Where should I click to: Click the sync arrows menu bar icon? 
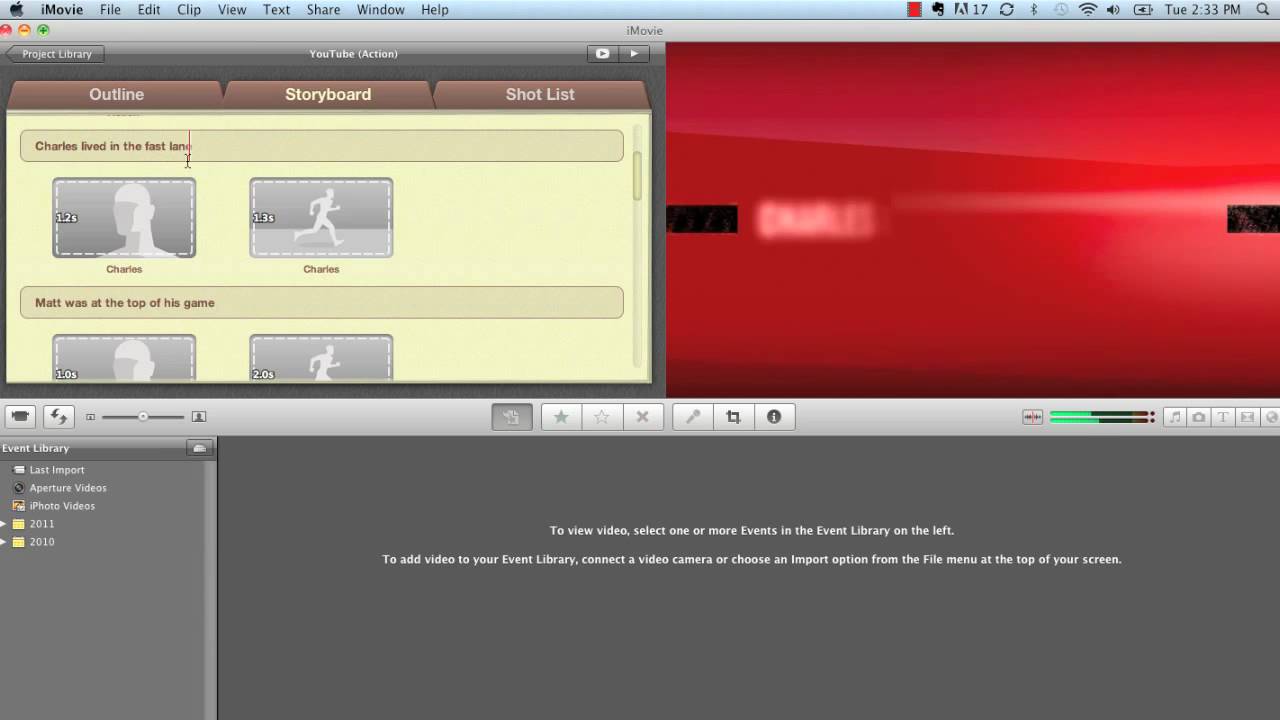[x=1007, y=10]
